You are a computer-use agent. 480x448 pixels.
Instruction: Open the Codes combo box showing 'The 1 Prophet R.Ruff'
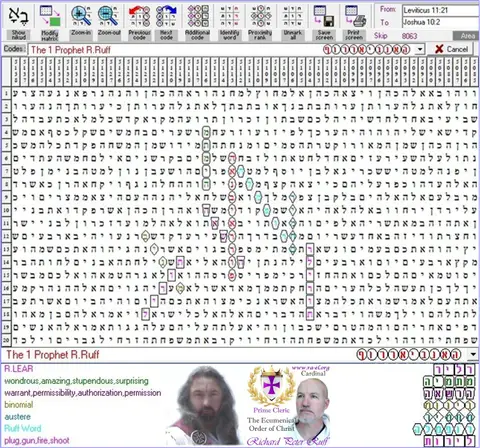tap(226, 50)
